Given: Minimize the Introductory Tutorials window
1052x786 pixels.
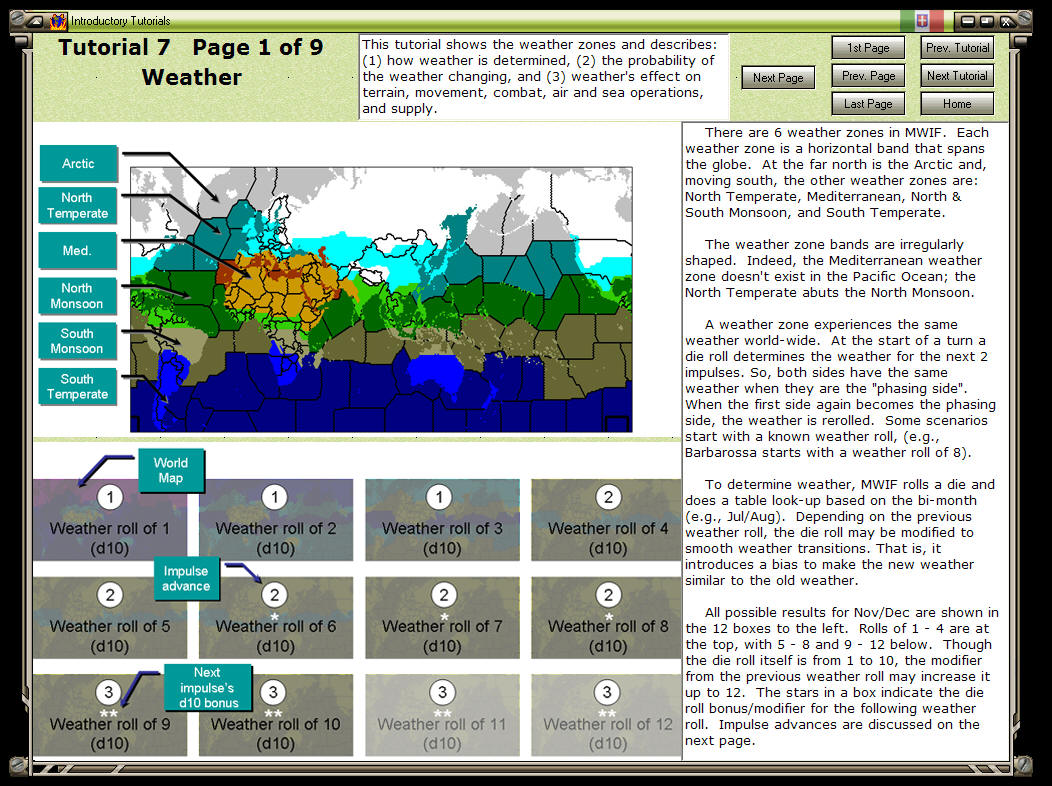Looking at the screenshot, I should [968, 21].
